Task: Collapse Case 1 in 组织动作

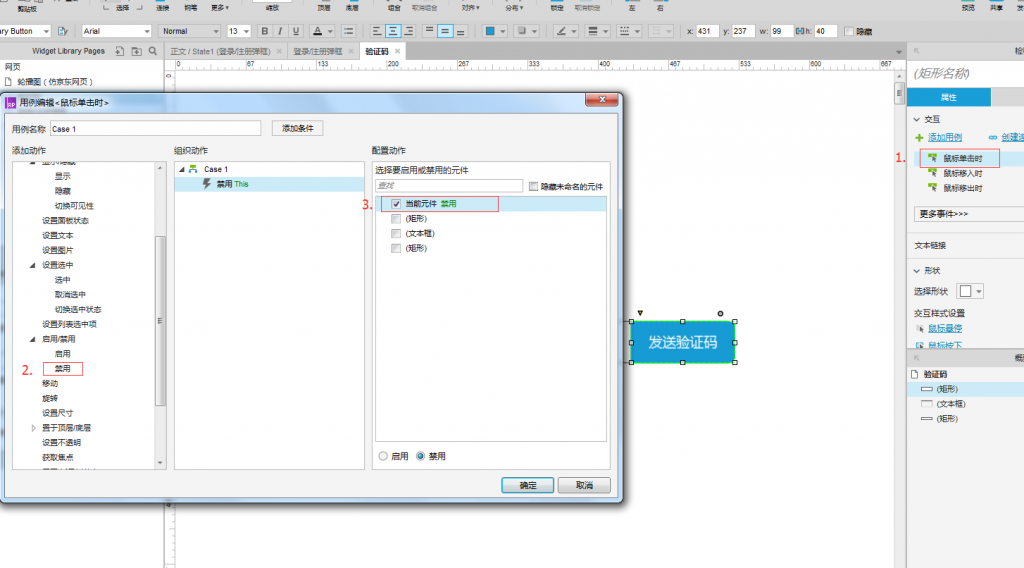Action: coord(182,169)
